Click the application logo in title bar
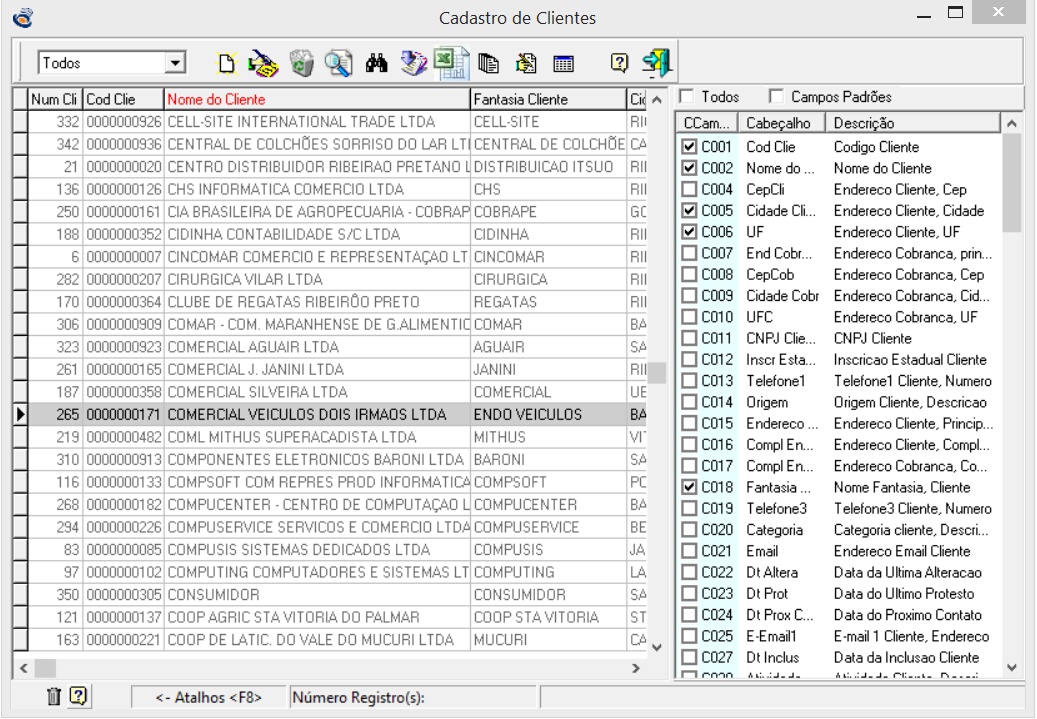 point(22,17)
